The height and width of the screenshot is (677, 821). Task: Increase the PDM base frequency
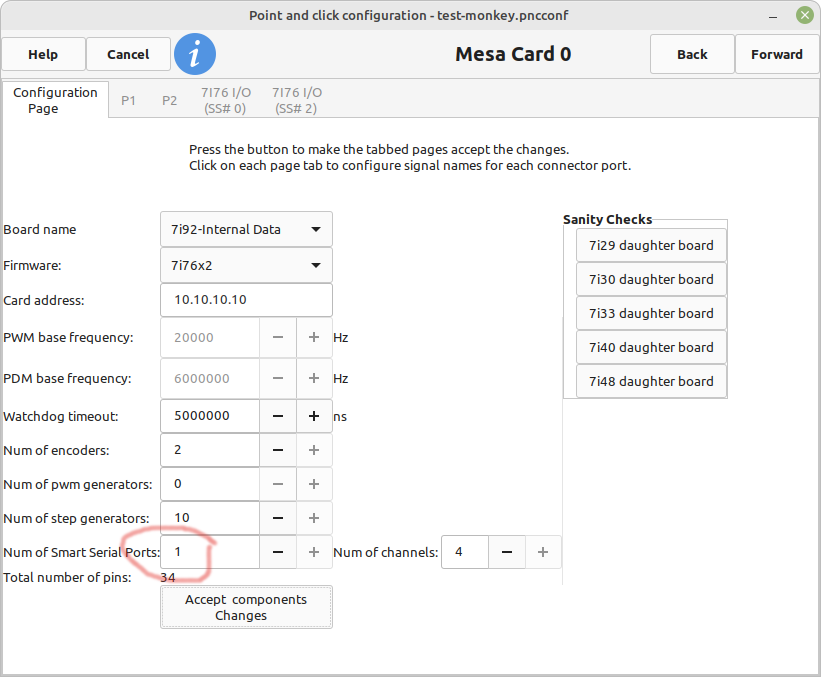pyautogui.click(x=314, y=379)
